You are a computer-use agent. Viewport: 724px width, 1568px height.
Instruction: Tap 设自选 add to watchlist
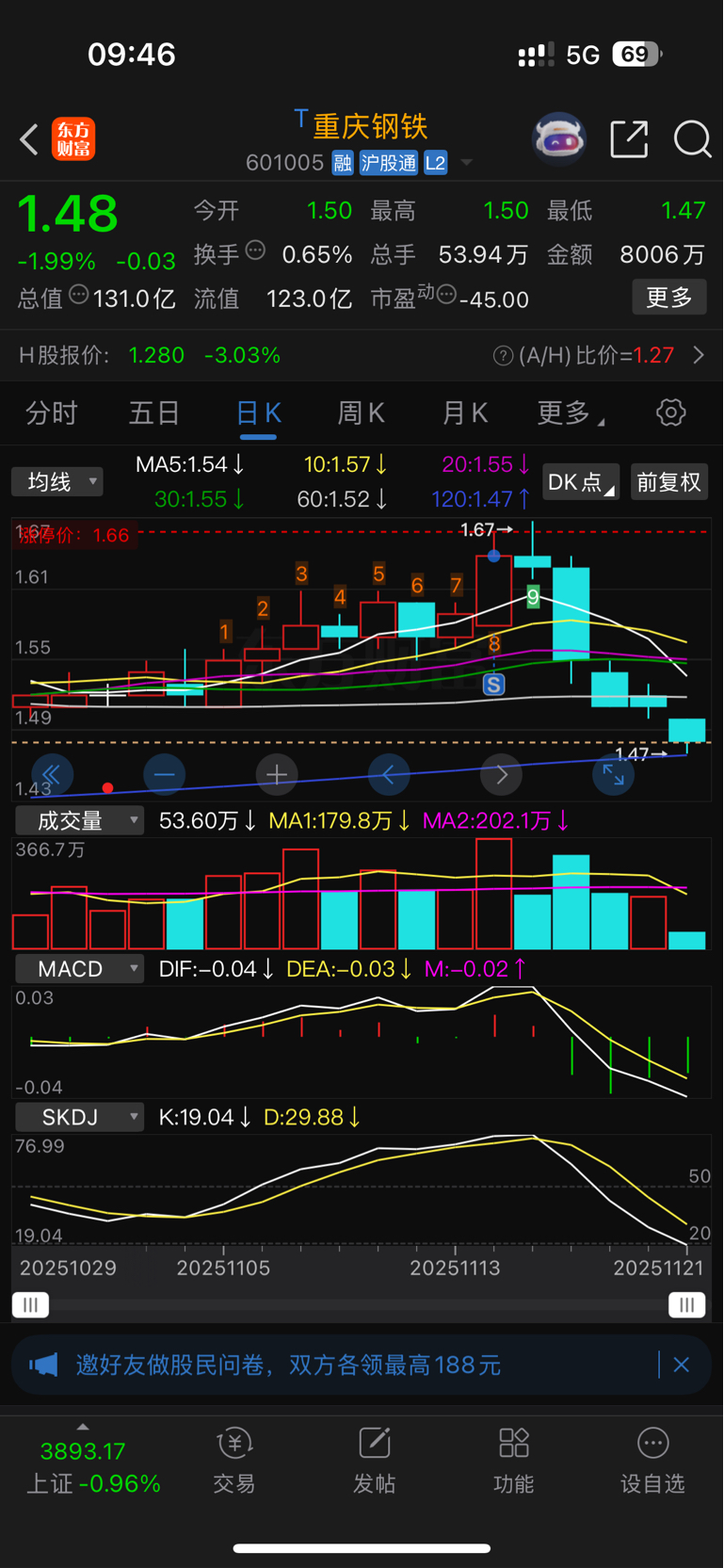(652, 1461)
